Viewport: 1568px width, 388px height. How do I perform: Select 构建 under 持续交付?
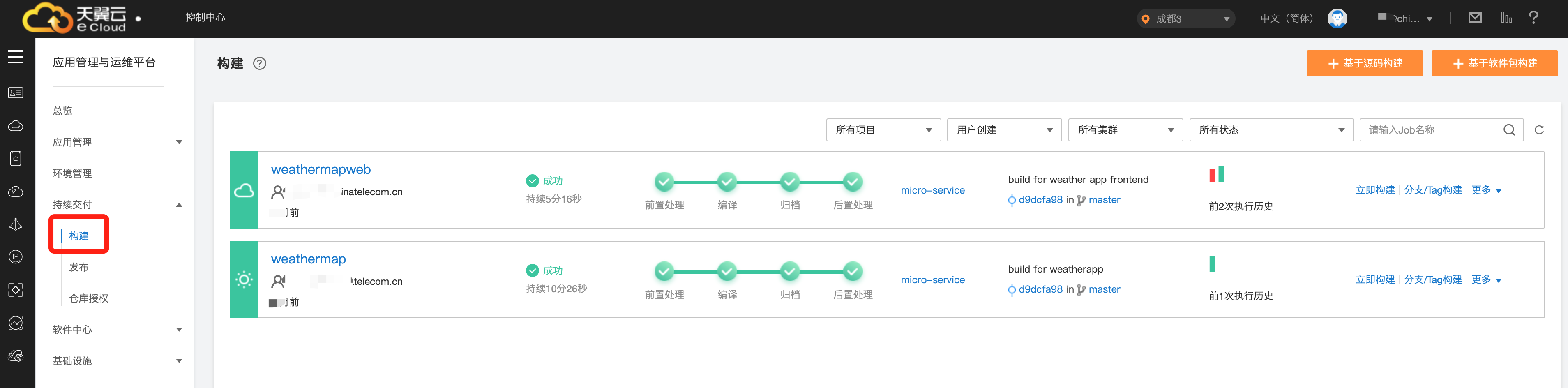pos(78,236)
